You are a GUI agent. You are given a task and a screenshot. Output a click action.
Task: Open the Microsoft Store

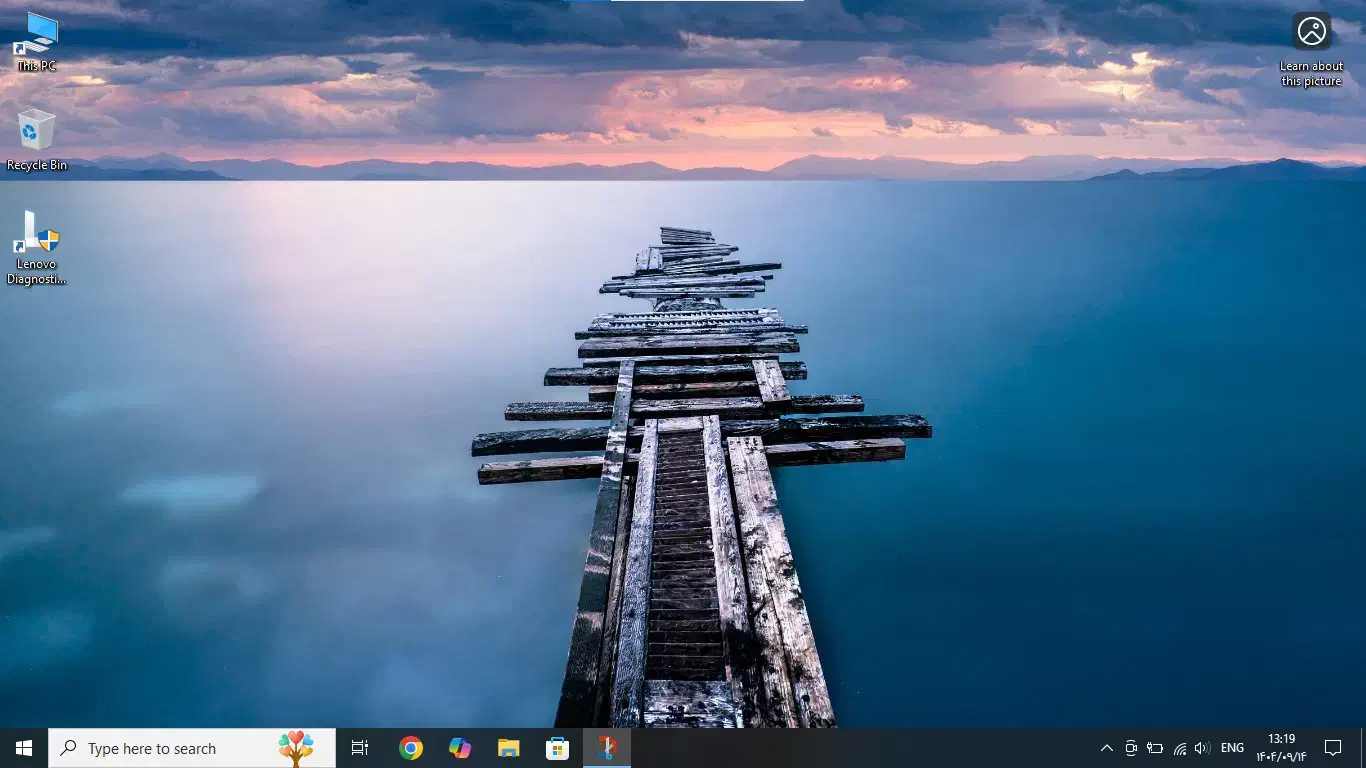point(557,747)
